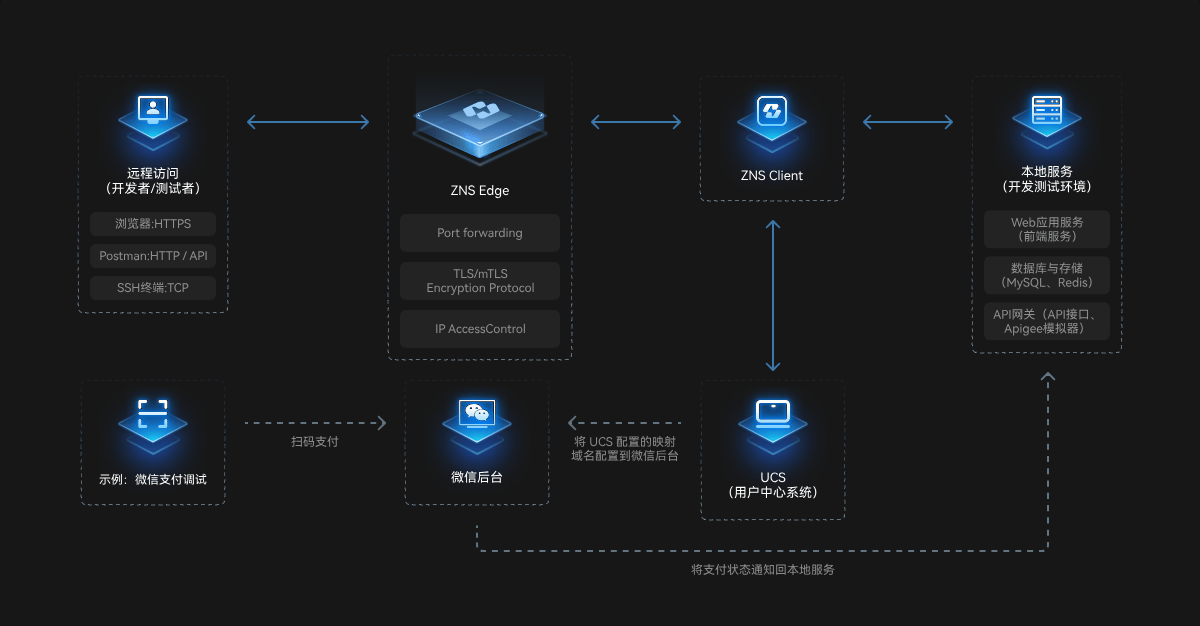
Task: Click the arrow between remote access and ZNS Edge
Action: tap(308, 122)
